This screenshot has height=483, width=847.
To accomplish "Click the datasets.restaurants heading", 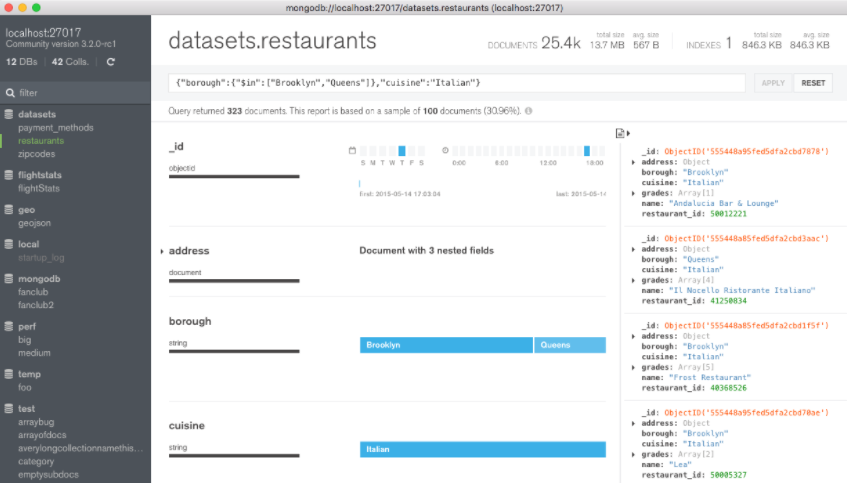I will 272,41.
